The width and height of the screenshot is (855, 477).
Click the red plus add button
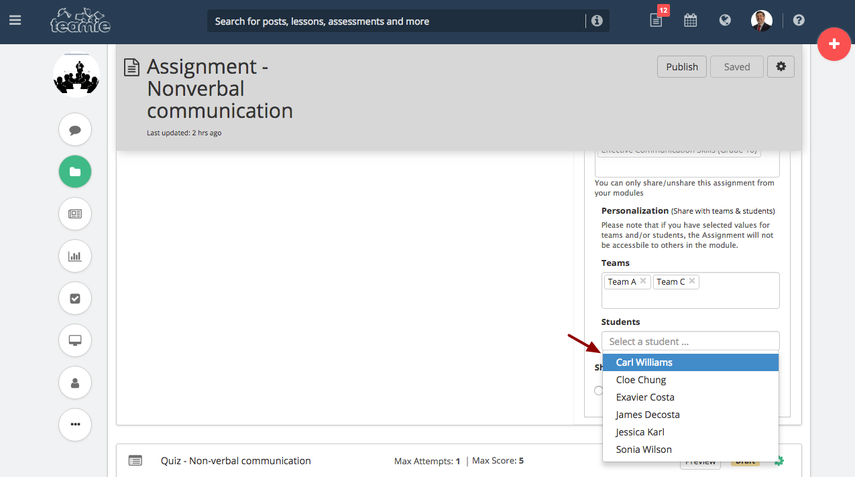pos(834,44)
